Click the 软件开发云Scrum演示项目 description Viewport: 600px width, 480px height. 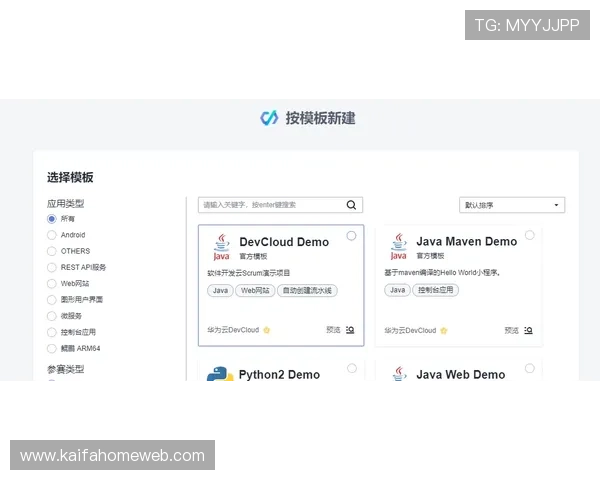(249, 273)
